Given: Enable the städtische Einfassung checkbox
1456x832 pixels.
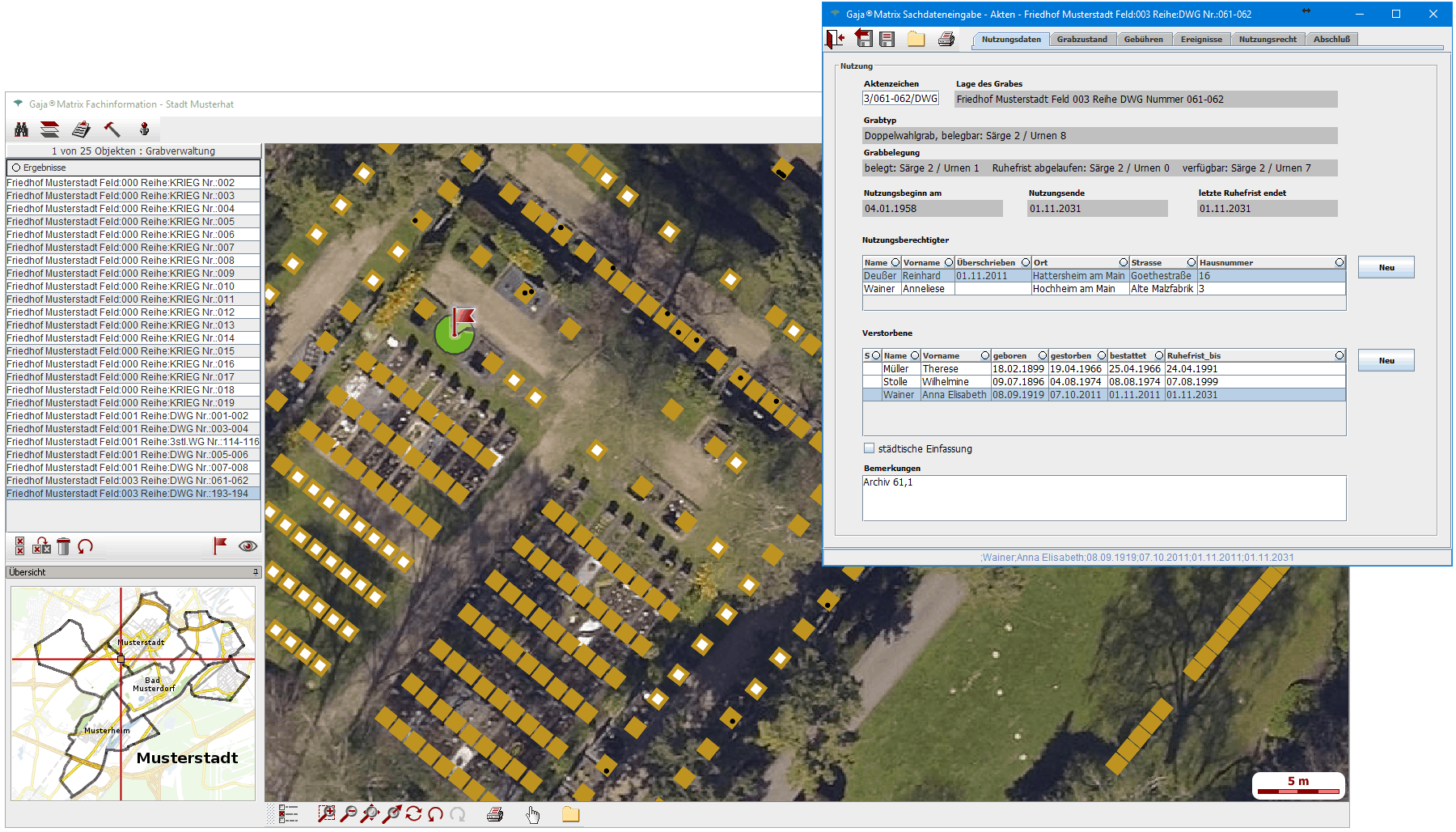Looking at the screenshot, I should click(870, 448).
